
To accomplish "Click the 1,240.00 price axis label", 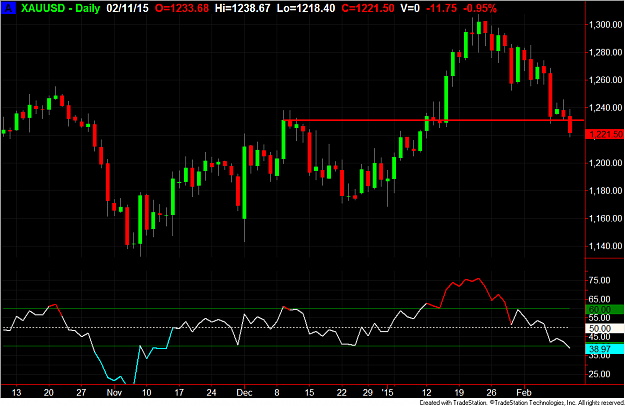I will pyautogui.click(x=605, y=108).
